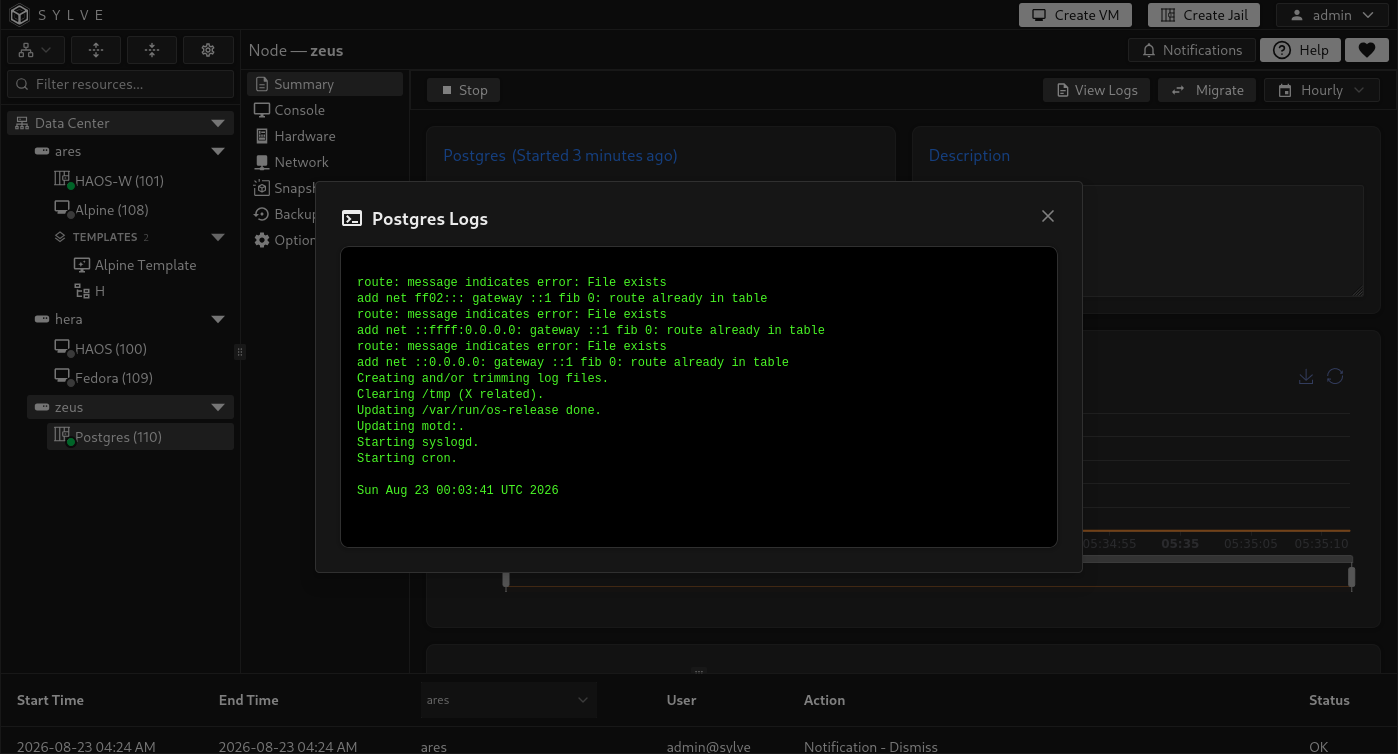This screenshot has height=754, width=1398.
Task: Stop the Postgres jail
Action: point(463,90)
